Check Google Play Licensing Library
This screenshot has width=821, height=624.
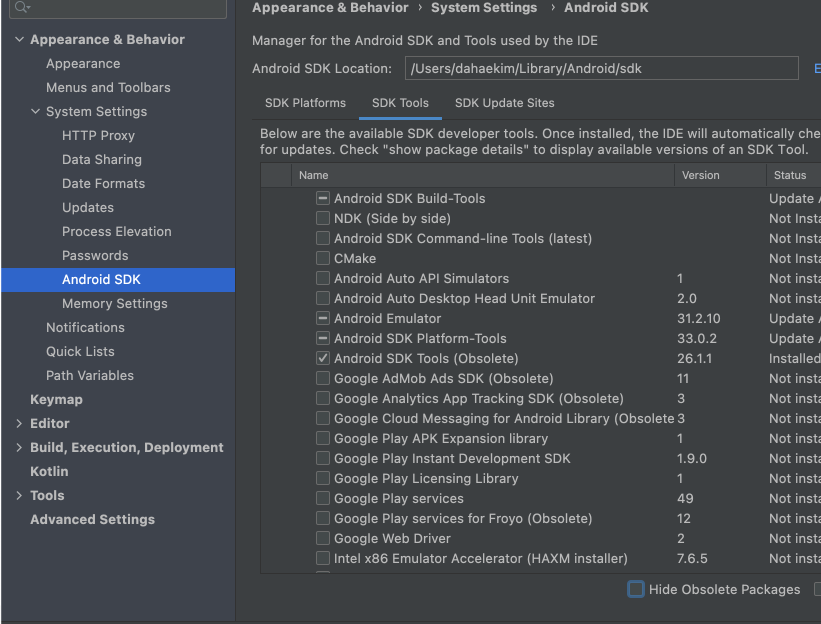point(323,478)
